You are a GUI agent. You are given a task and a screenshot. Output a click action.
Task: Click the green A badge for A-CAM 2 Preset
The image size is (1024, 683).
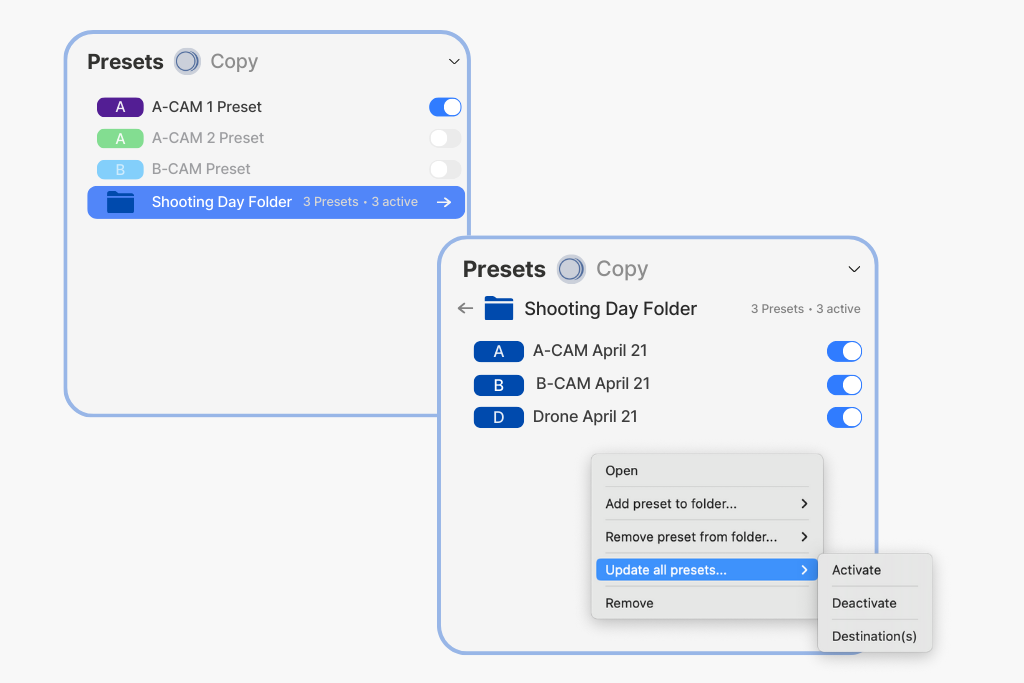point(120,138)
